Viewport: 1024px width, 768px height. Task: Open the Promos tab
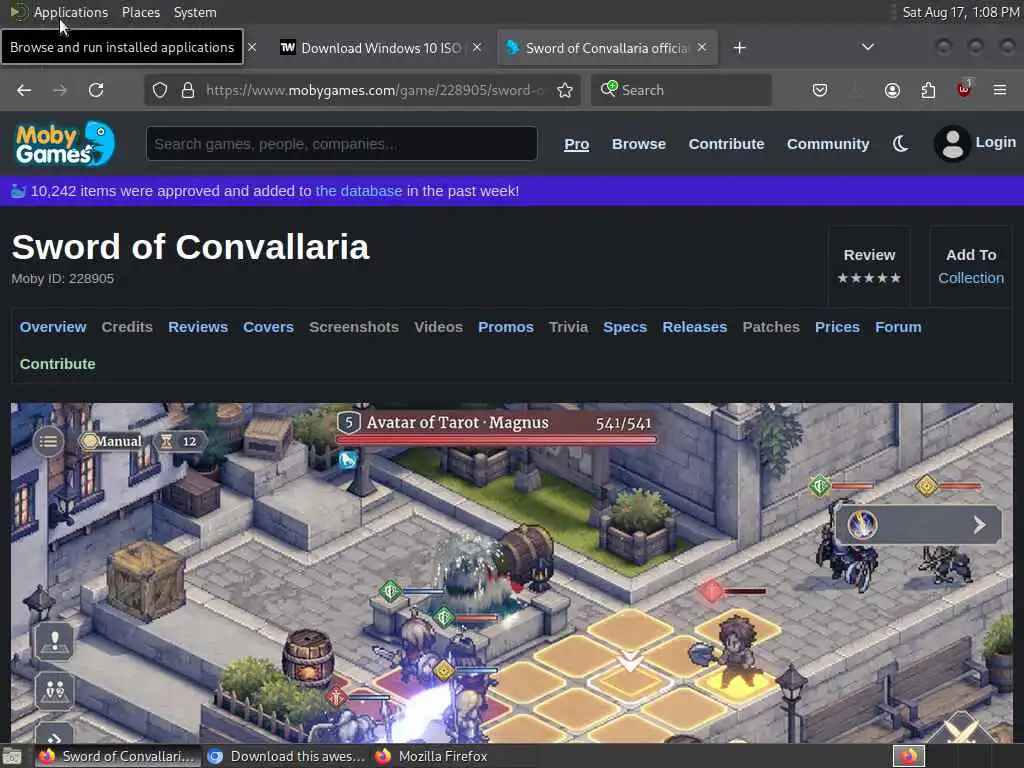[505, 327]
